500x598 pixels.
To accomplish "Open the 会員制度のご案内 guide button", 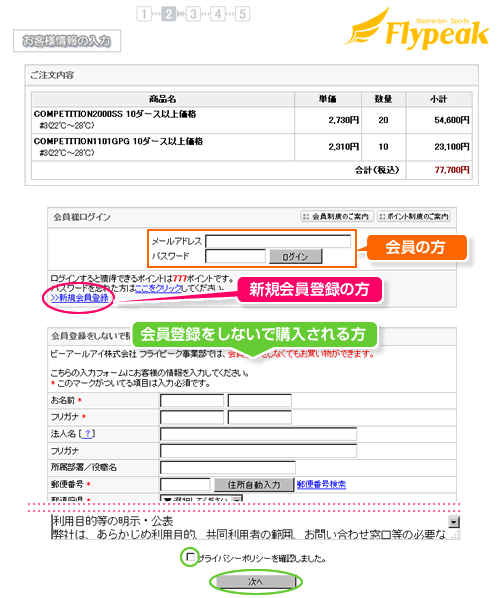I will [337, 217].
